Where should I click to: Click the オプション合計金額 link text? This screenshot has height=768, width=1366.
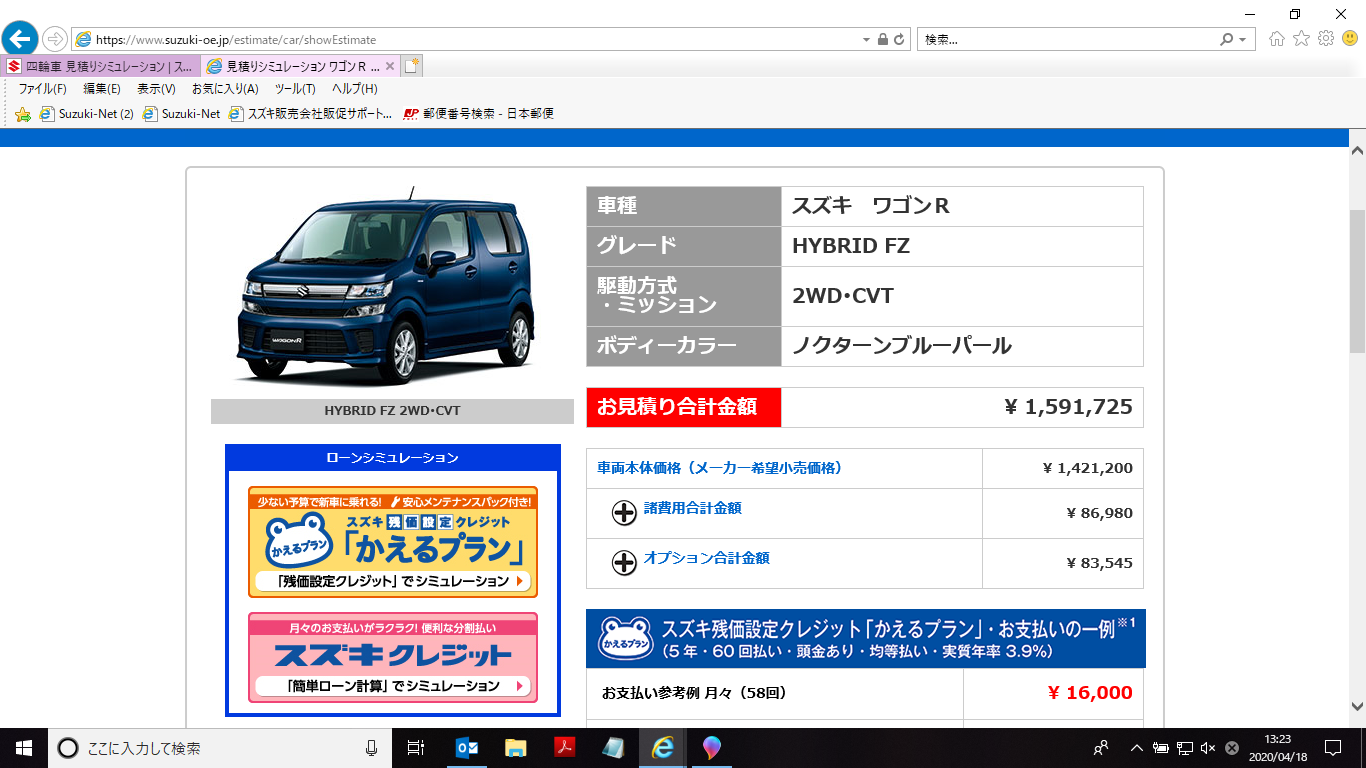tap(707, 558)
